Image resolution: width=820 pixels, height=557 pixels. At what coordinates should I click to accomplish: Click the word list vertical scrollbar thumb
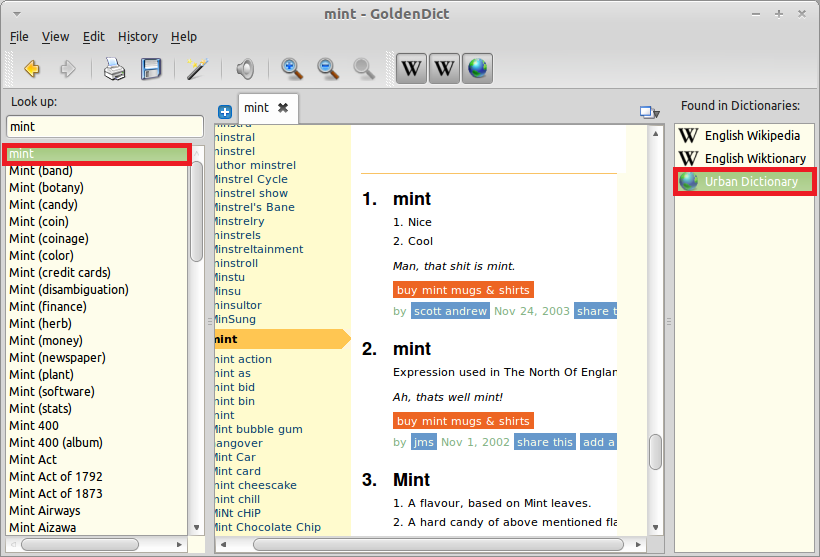[x=197, y=211]
